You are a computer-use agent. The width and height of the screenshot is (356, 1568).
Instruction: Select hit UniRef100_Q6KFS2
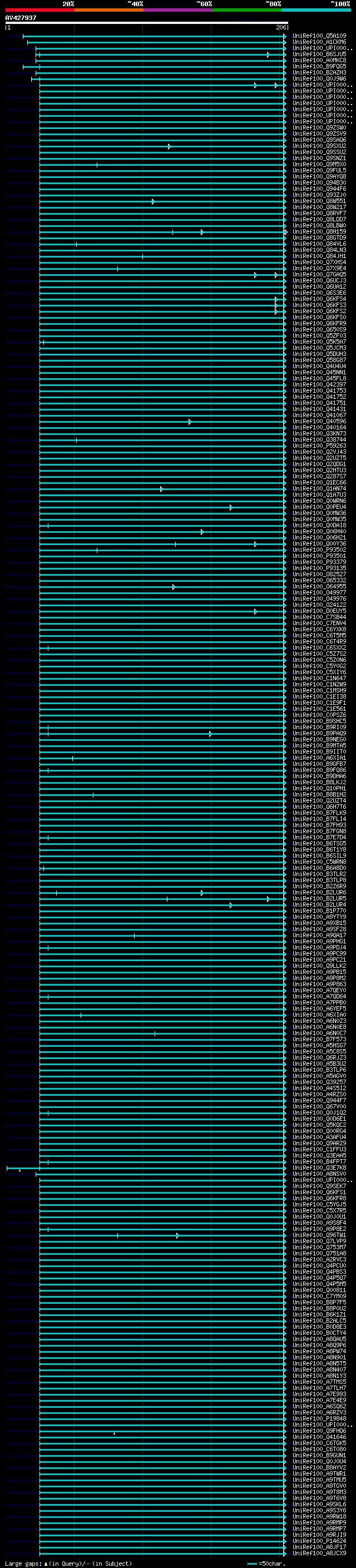pyautogui.click(x=319, y=311)
